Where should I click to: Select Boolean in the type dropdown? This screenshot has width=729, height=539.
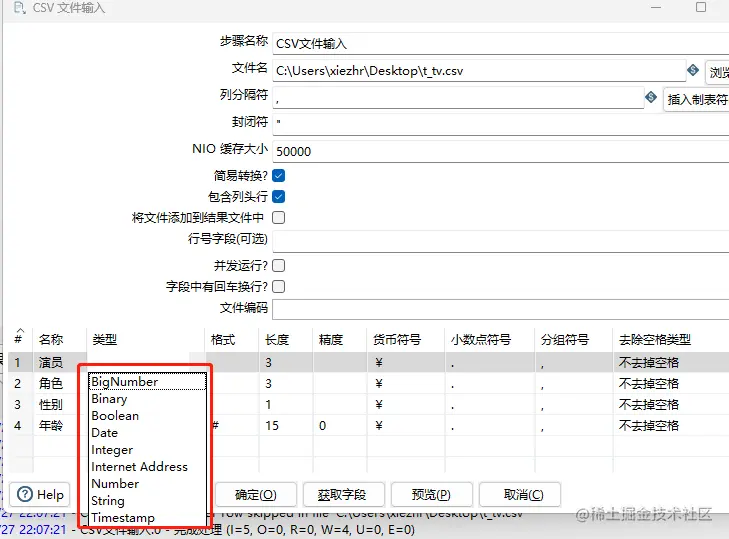click(x=147, y=416)
